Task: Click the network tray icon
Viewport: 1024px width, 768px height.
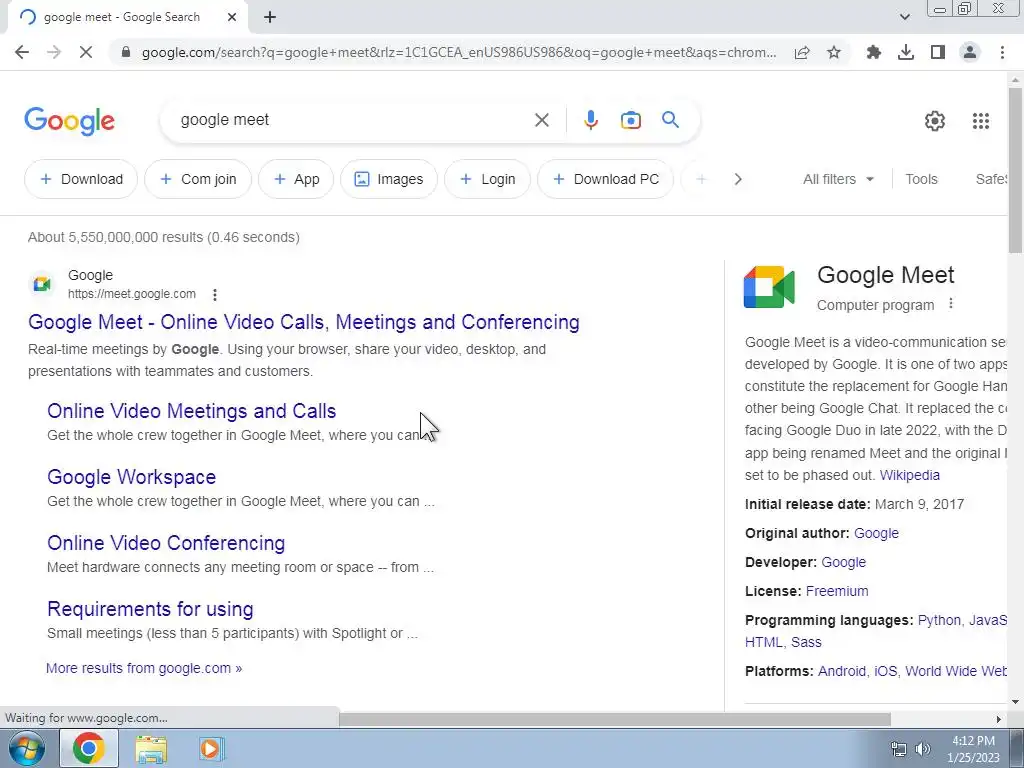Action: pyautogui.click(x=899, y=749)
